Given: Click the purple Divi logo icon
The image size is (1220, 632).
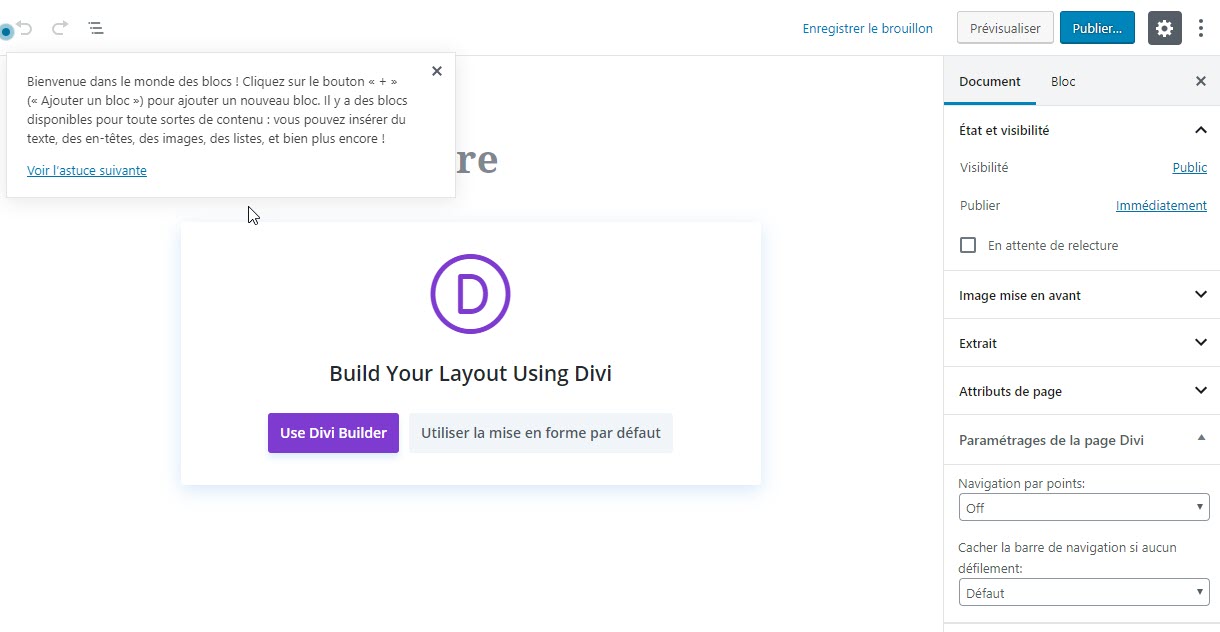Looking at the screenshot, I should tap(470, 294).
